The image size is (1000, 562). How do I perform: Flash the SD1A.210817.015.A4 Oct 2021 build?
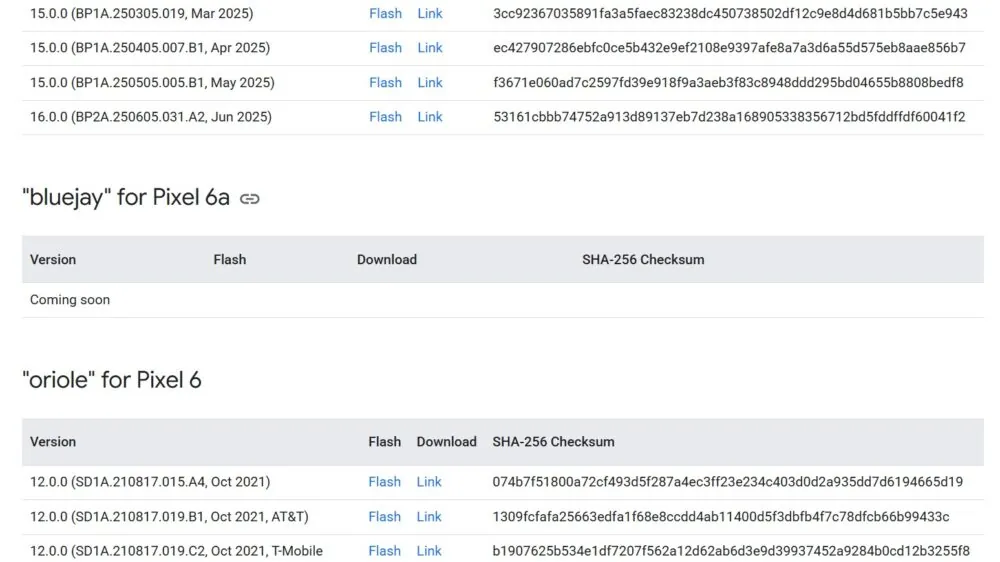385,482
